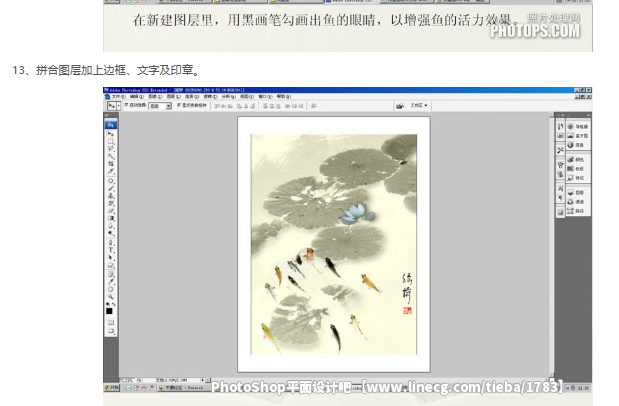Open the 色板 (Swatches) panel
The height and width of the screenshot is (406, 619).
(x=578, y=169)
